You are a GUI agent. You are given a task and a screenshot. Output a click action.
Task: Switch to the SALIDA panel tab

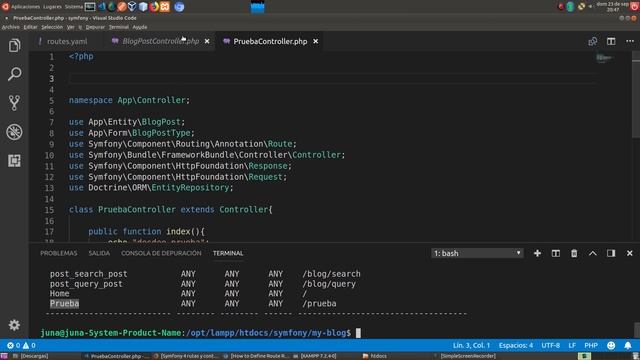click(x=99, y=253)
